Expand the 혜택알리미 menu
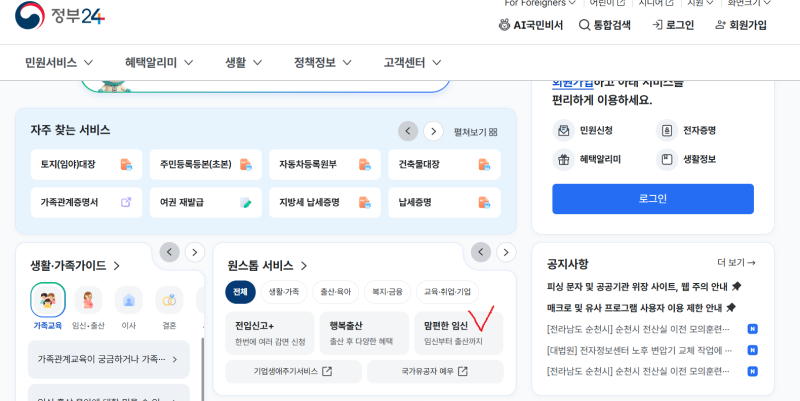The width and height of the screenshot is (800, 401). (159, 63)
